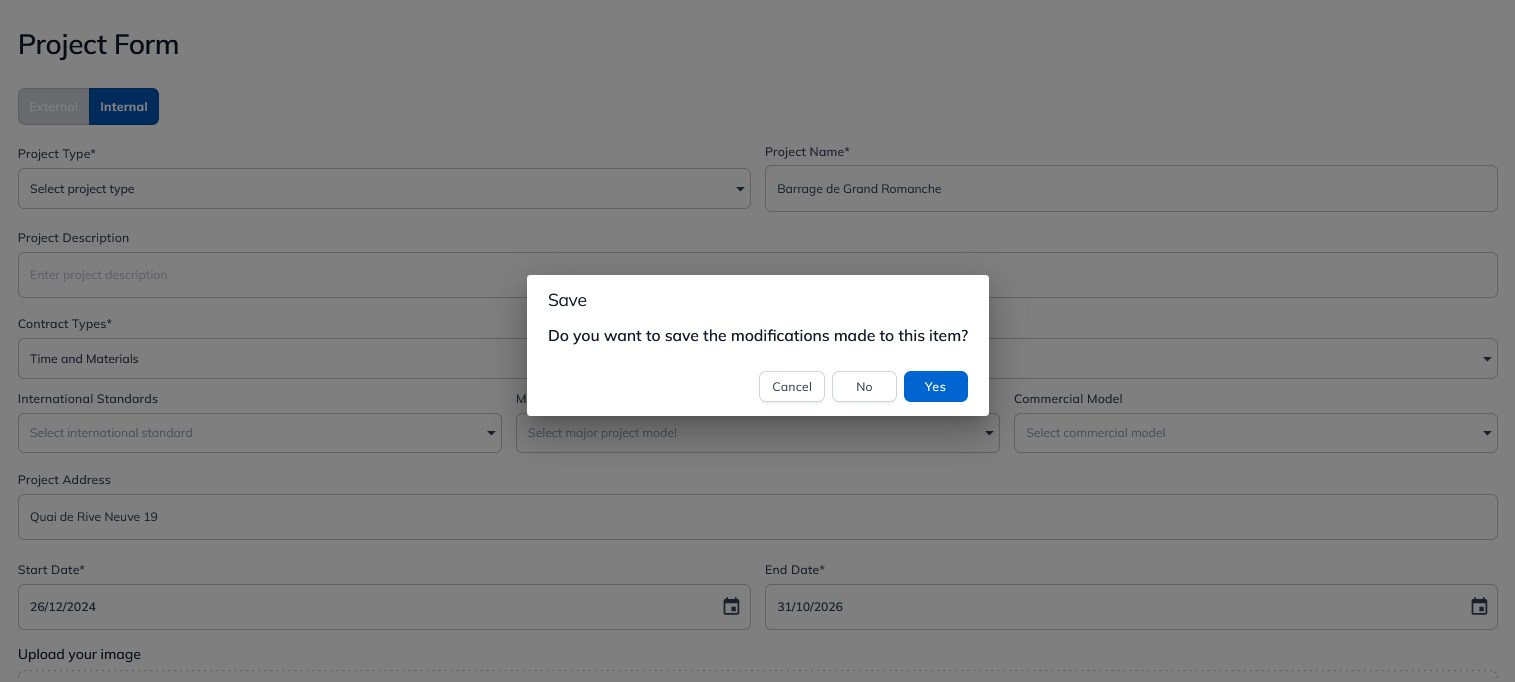
Task: Select the Internal toggle option
Action: (x=124, y=107)
